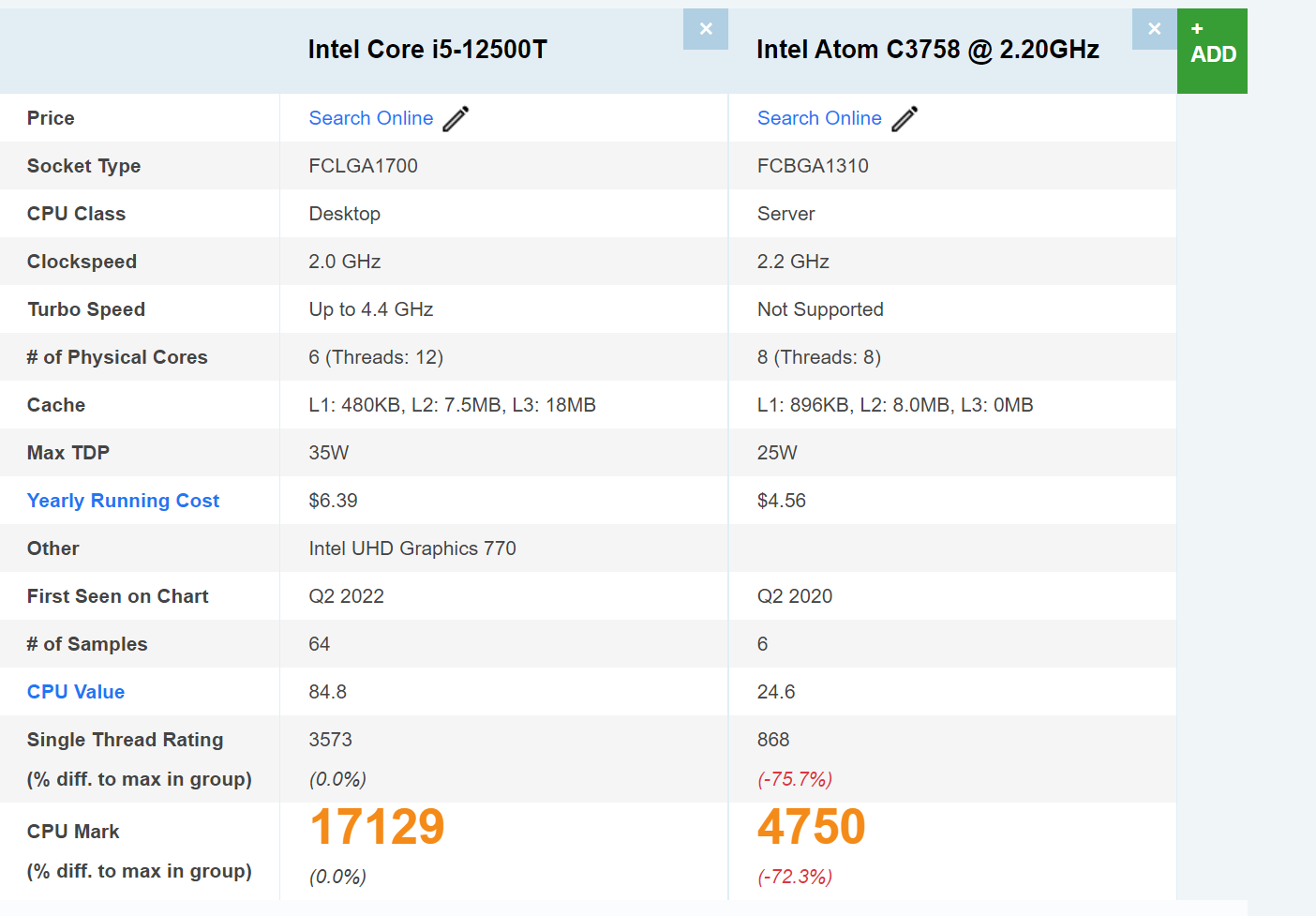Select the Intel Core i5-12500T heading
The width and height of the screenshot is (1316, 916).
coord(427,50)
